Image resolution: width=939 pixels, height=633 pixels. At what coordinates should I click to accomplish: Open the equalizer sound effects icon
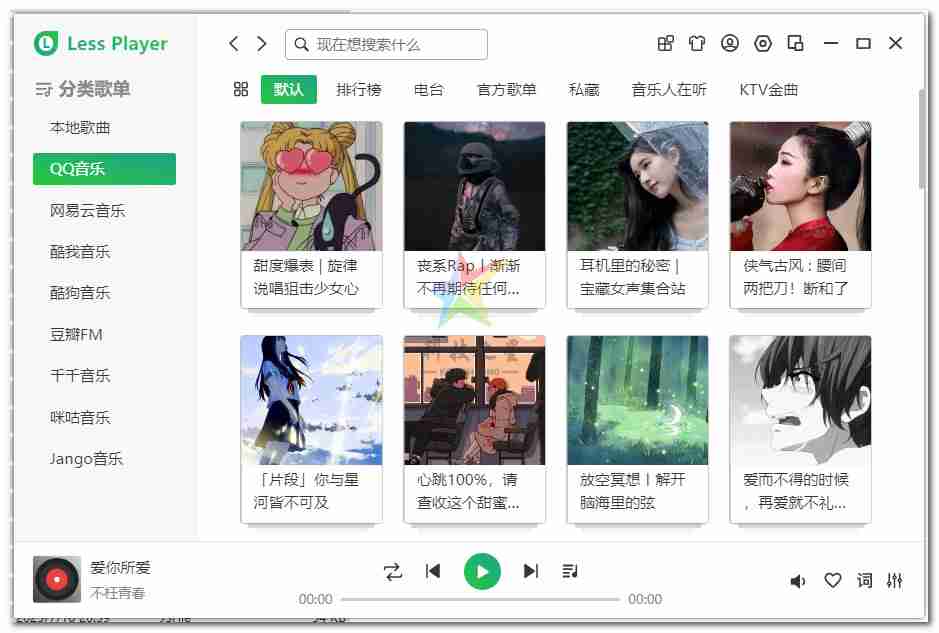[x=895, y=580]
